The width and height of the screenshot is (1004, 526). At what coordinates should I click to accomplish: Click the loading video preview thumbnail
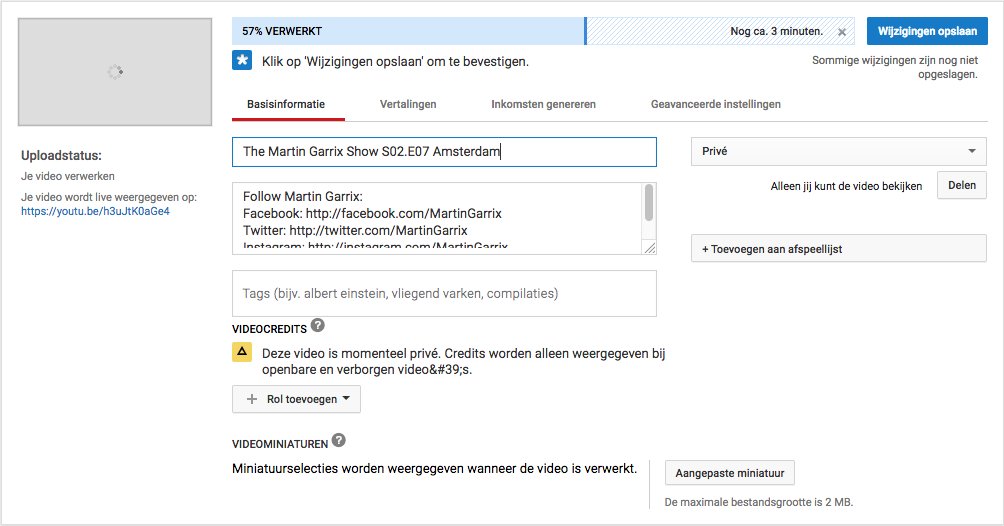(x=115, y=72)
